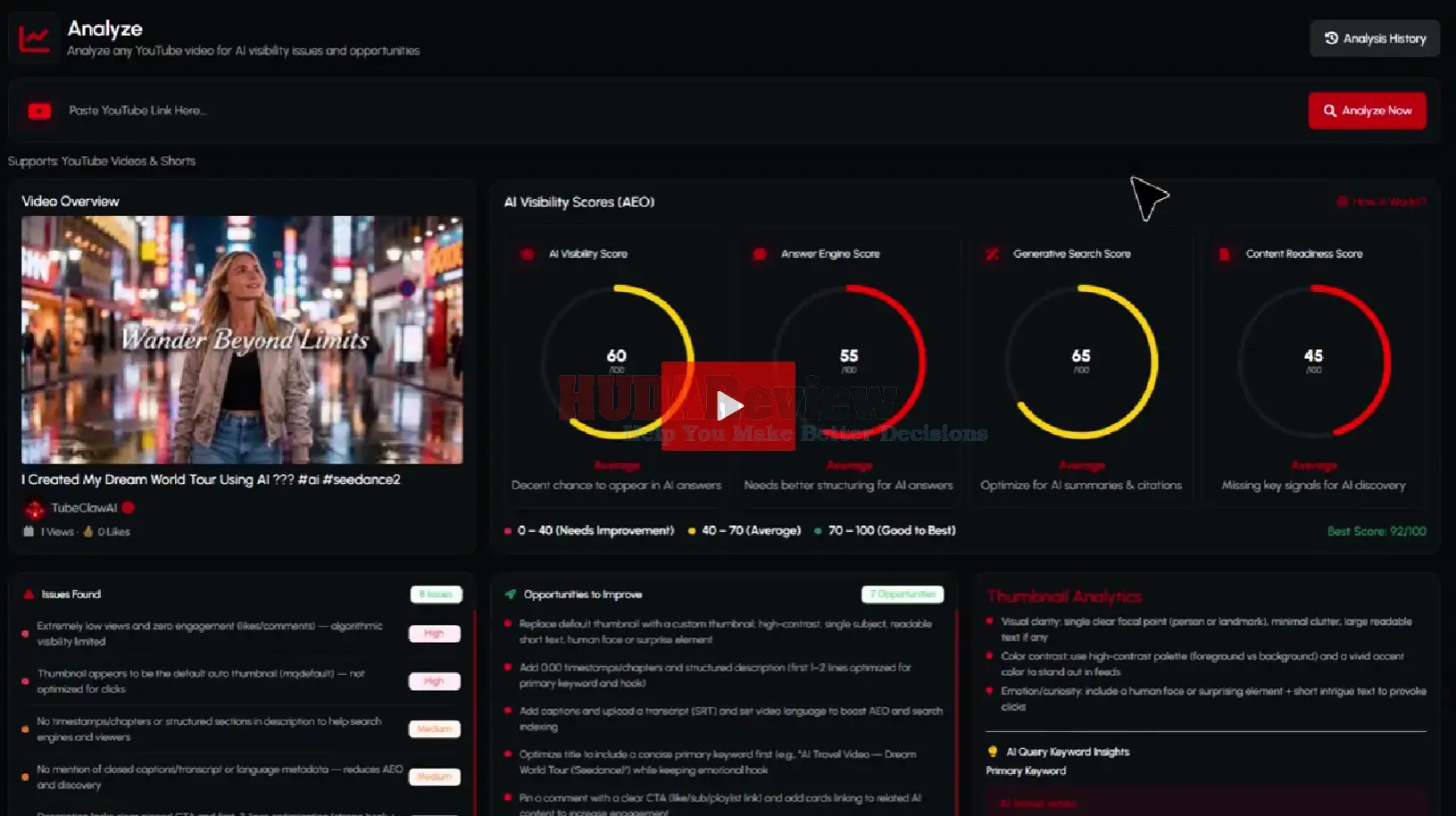Click the High badge for low views issue
Screen dimensions: 1456x816
click(x=435, y=633)
